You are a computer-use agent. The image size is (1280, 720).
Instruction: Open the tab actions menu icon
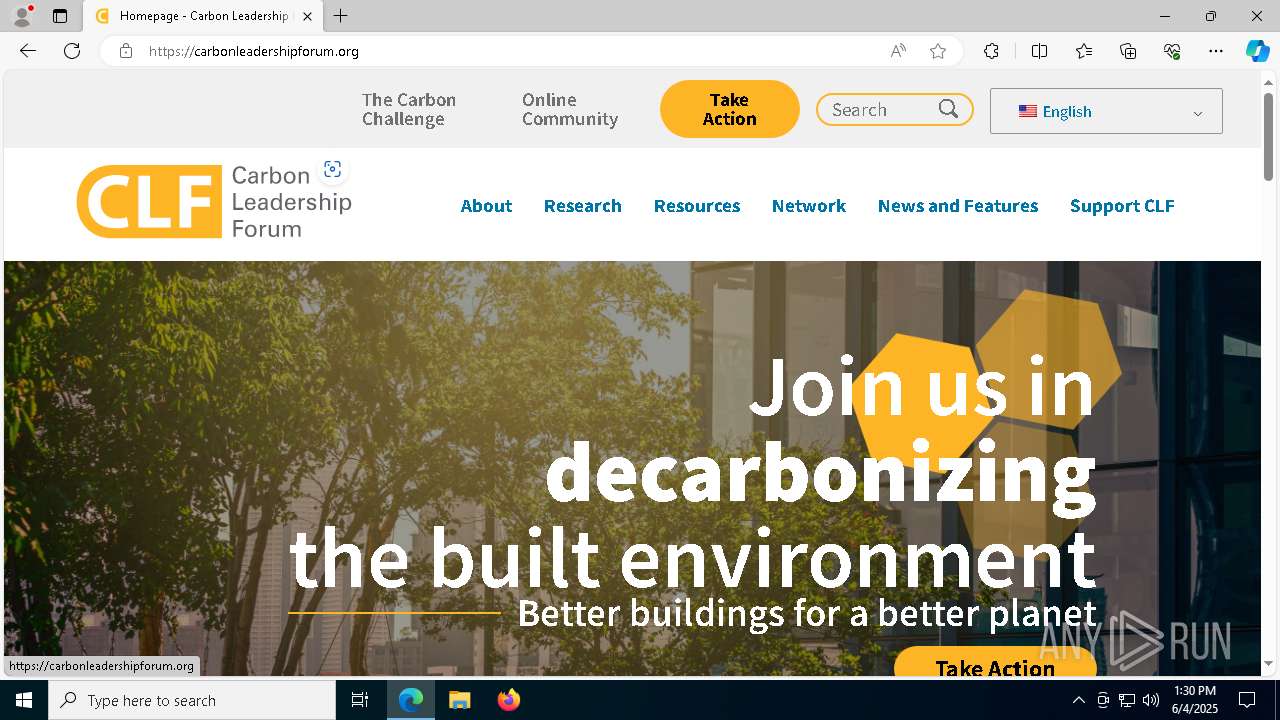point(60,16)
